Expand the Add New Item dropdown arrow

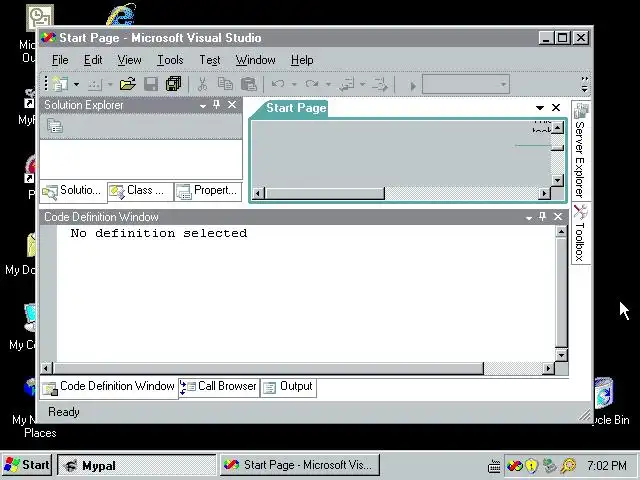point(110,84)
